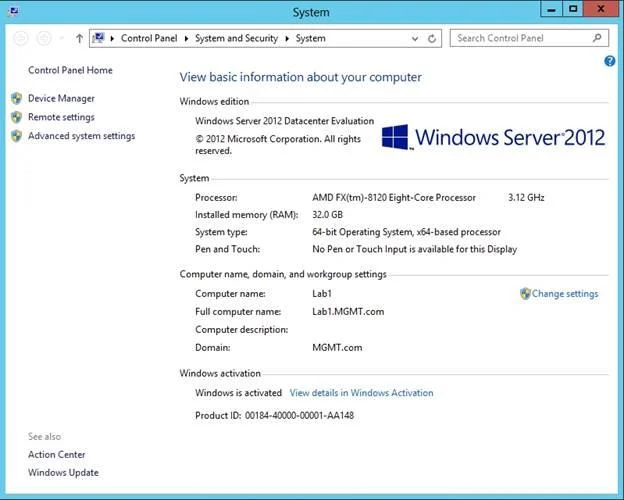Screen dimensions: 624x500
Task: Select System and Security breadcrumb
Action: point(236,38)
